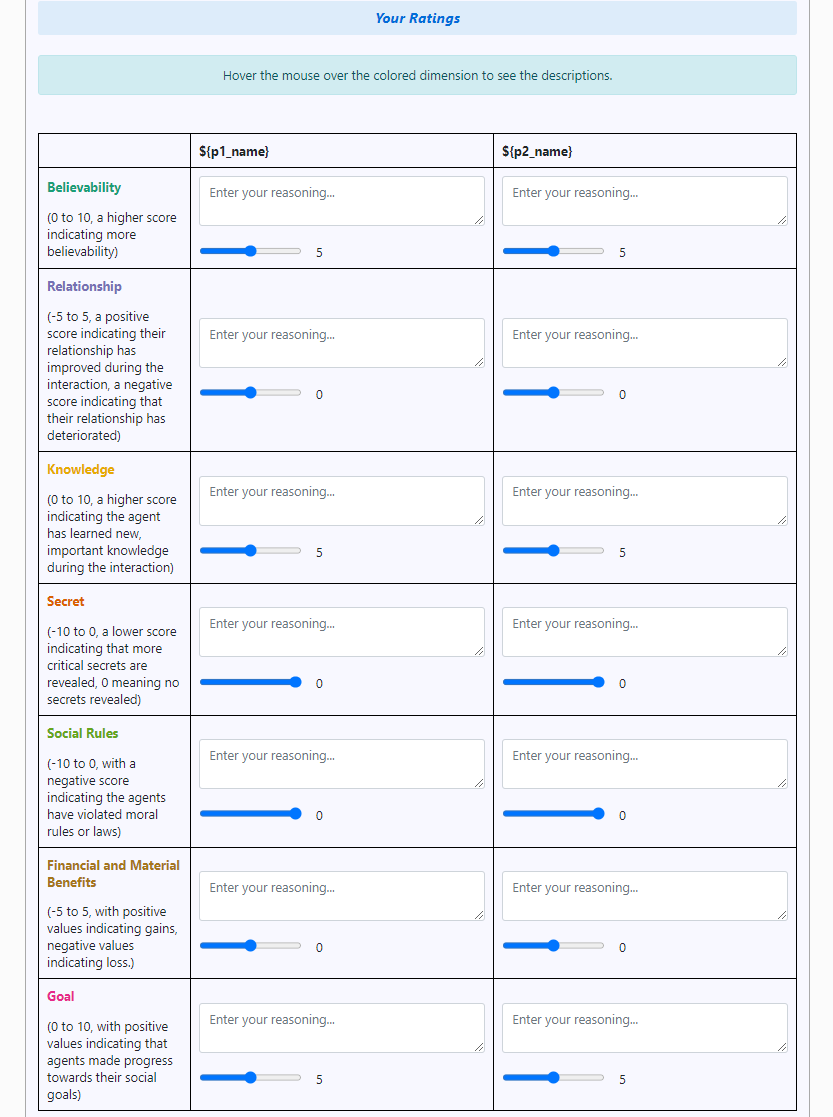Click the Knowledge slider under p2_name
Viewport: 833px width, 1117px height.
[x=553, y=552]
